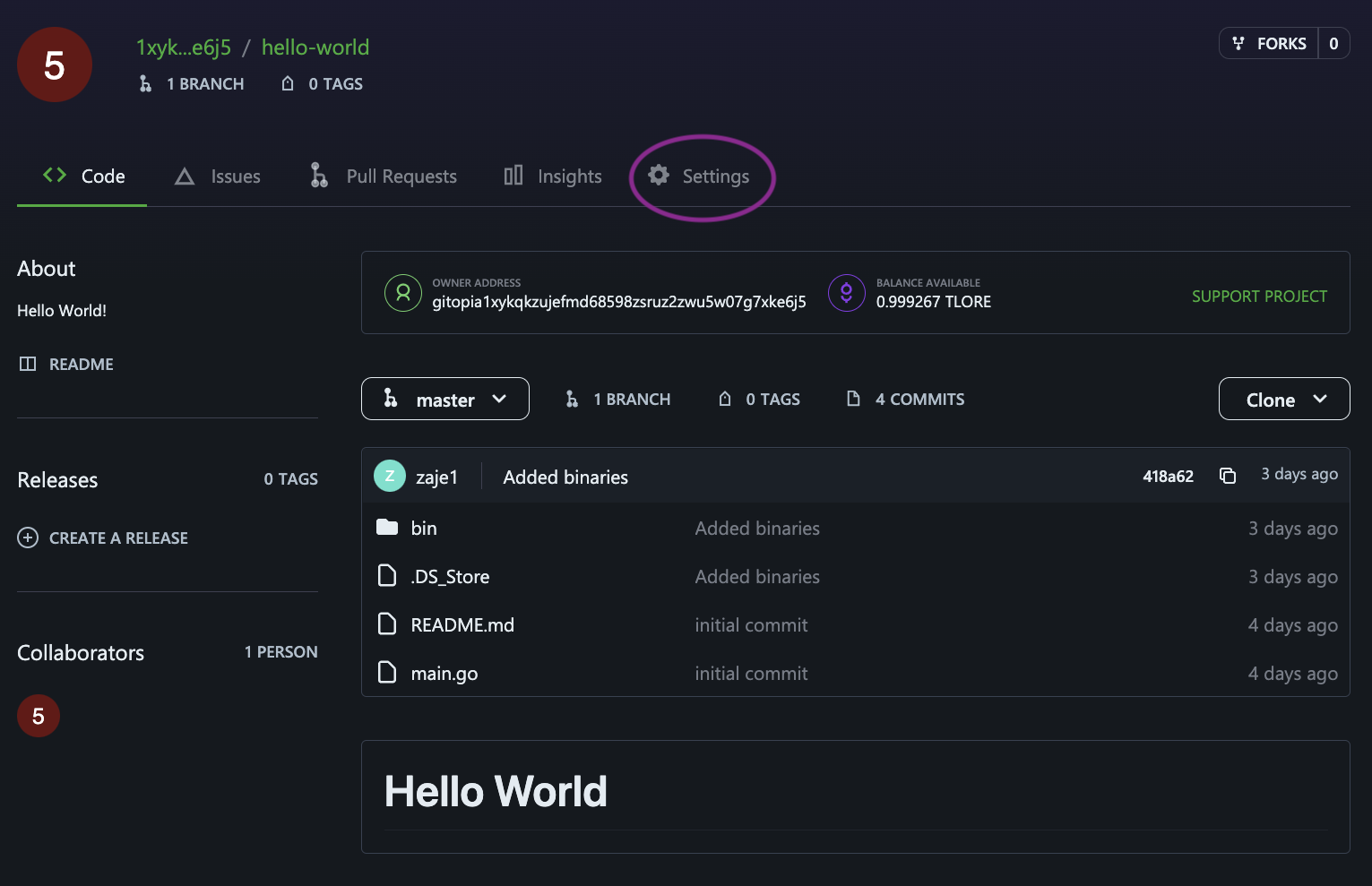Click the branch icon beside 1 BRANCH toolbar

(x=572, y=399)
